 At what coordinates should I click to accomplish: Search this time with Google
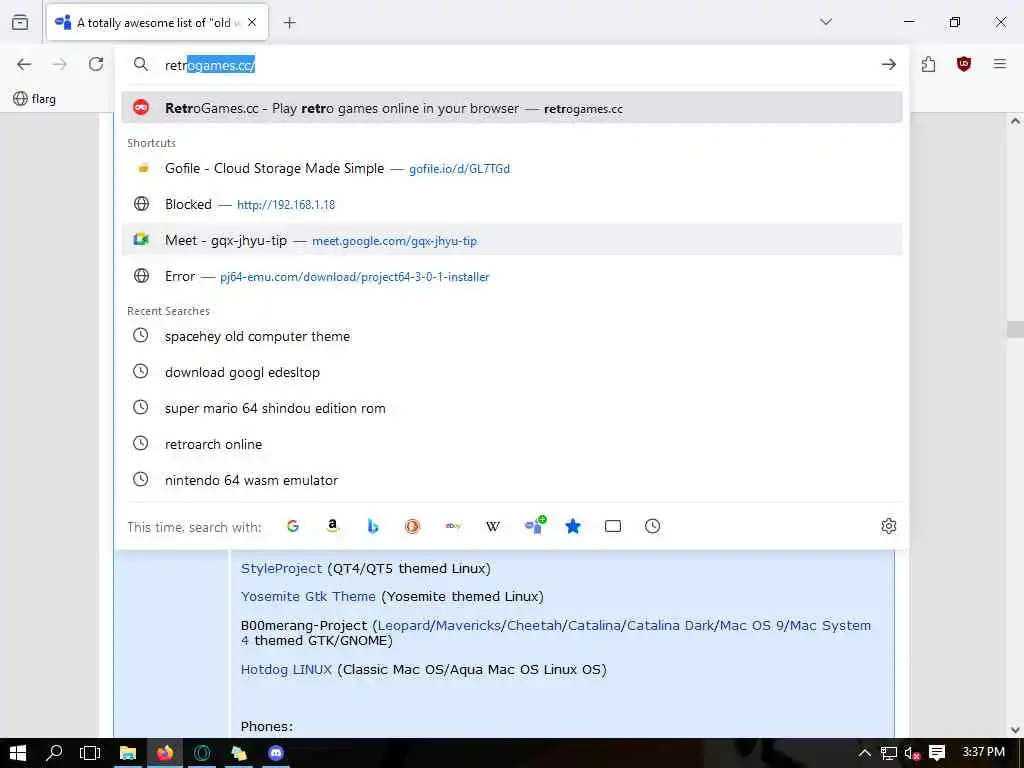(x=293, y=526)
